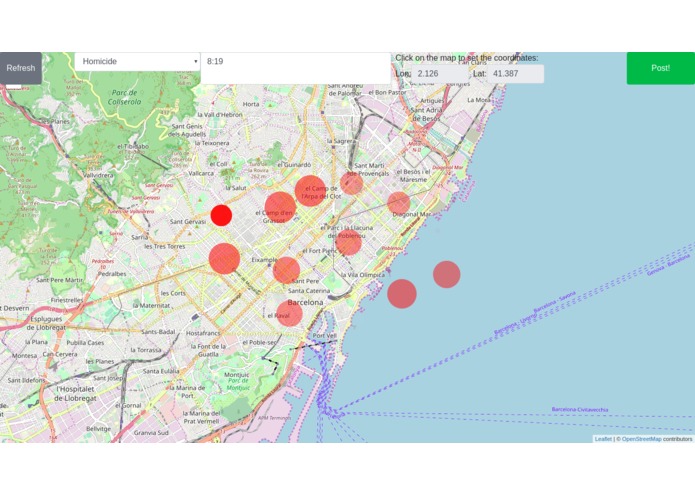695x494 pixels.
Task: Click the Sants-Badal label
Action: 158,332
